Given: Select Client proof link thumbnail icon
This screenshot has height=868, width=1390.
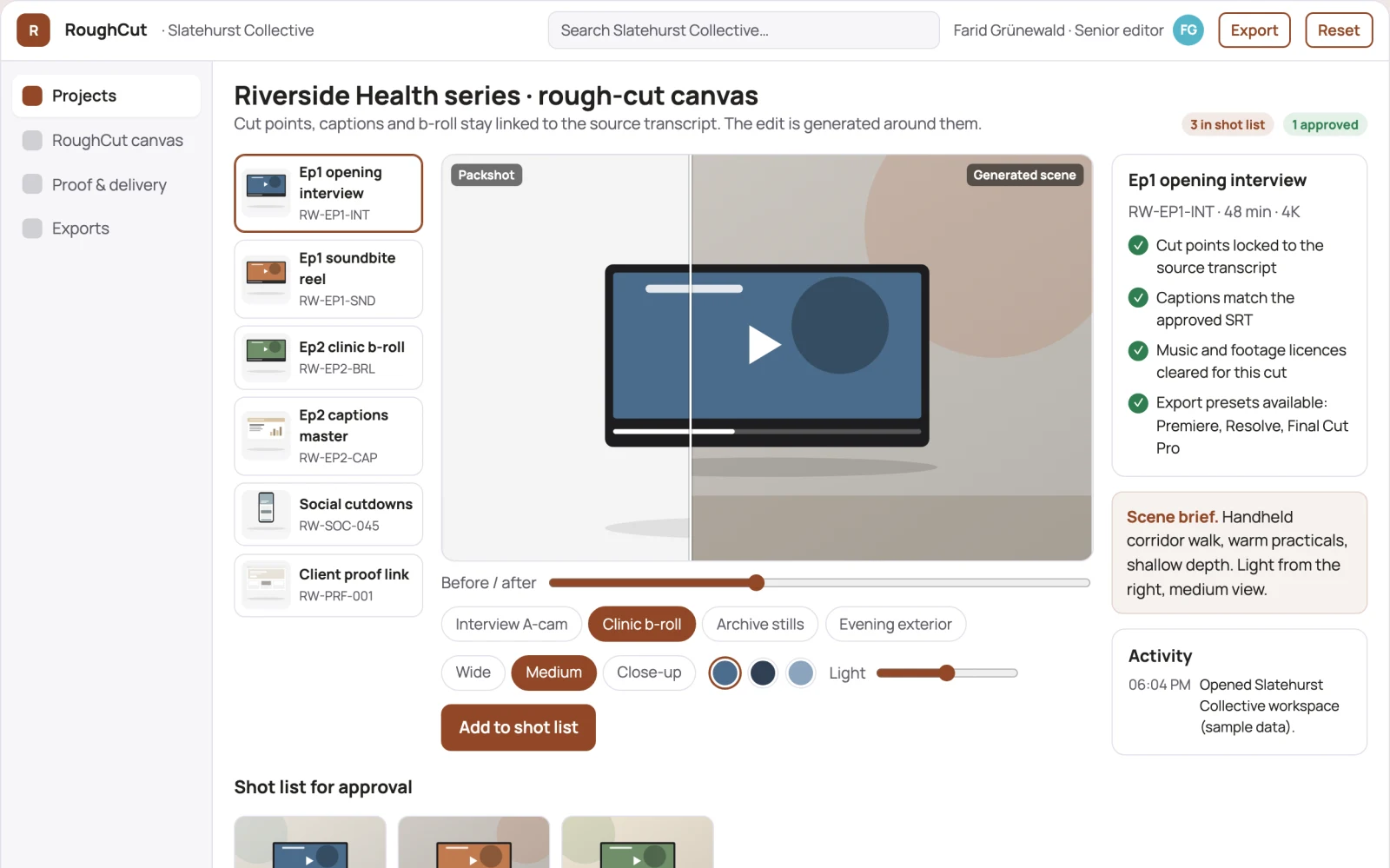Looking at the screenshot, I should (267, 585).
